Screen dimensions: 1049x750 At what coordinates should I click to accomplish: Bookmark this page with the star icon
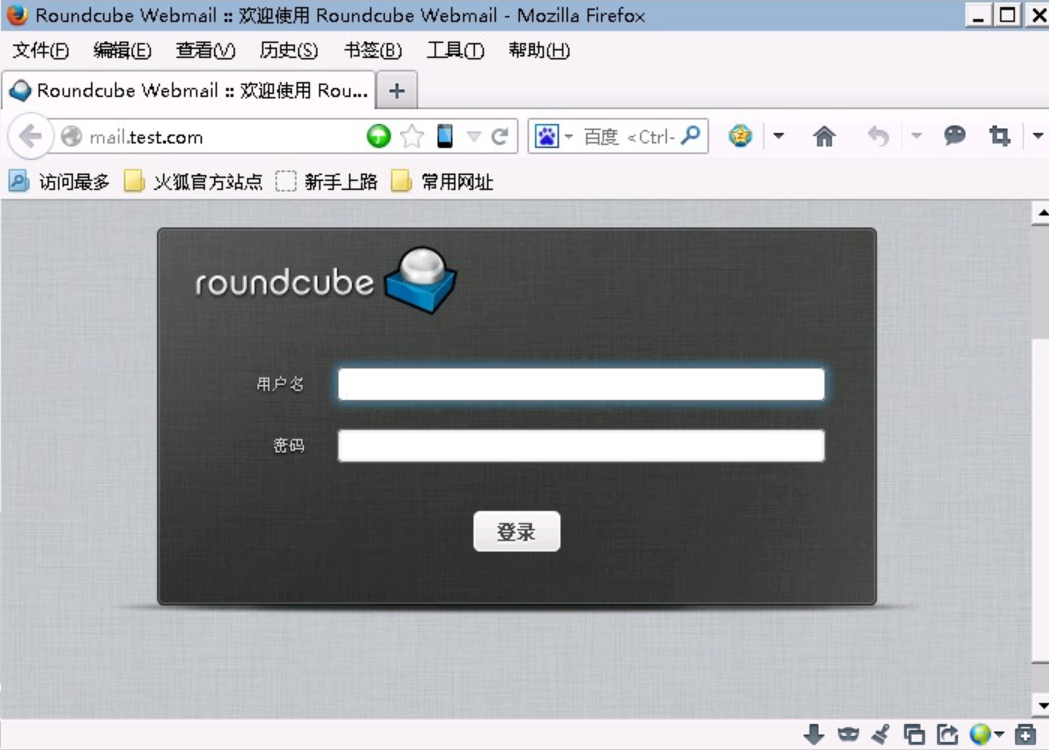pyautogui.click(x=412, y=136)
